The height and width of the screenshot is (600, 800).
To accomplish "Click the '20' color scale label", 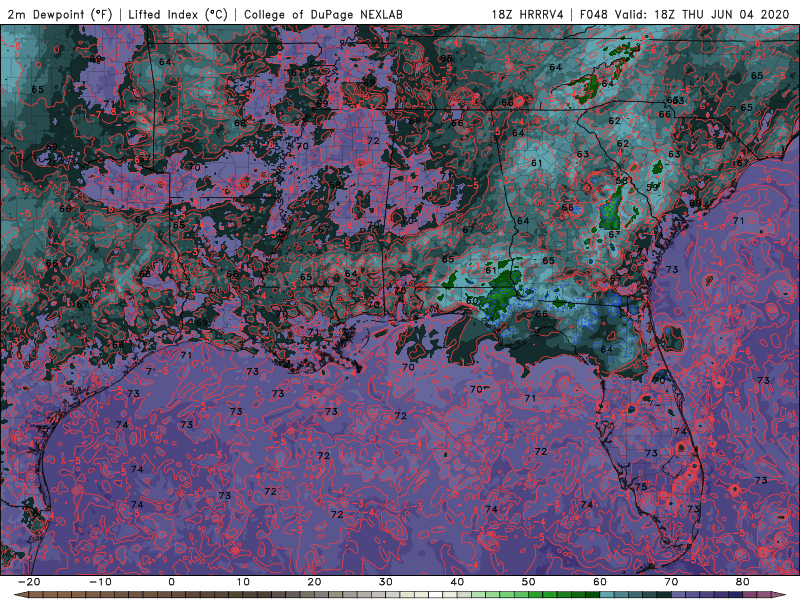I will click(314, 582).
